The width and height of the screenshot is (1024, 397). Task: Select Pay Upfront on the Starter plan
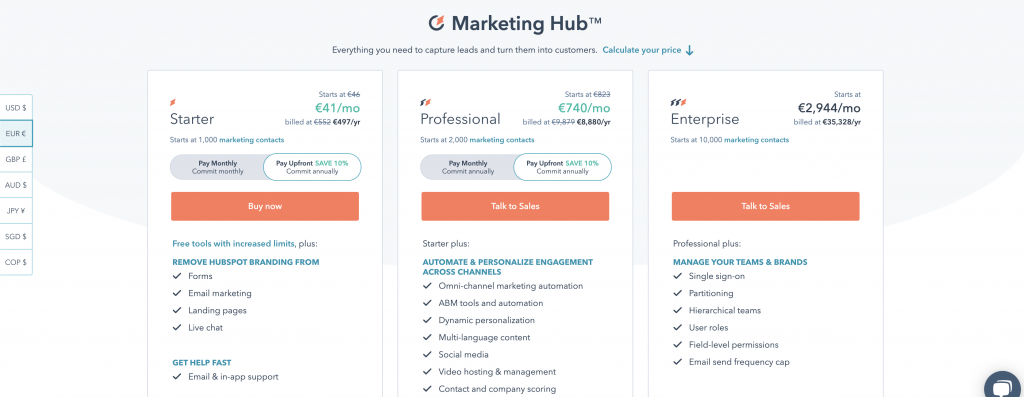(312, 167)
